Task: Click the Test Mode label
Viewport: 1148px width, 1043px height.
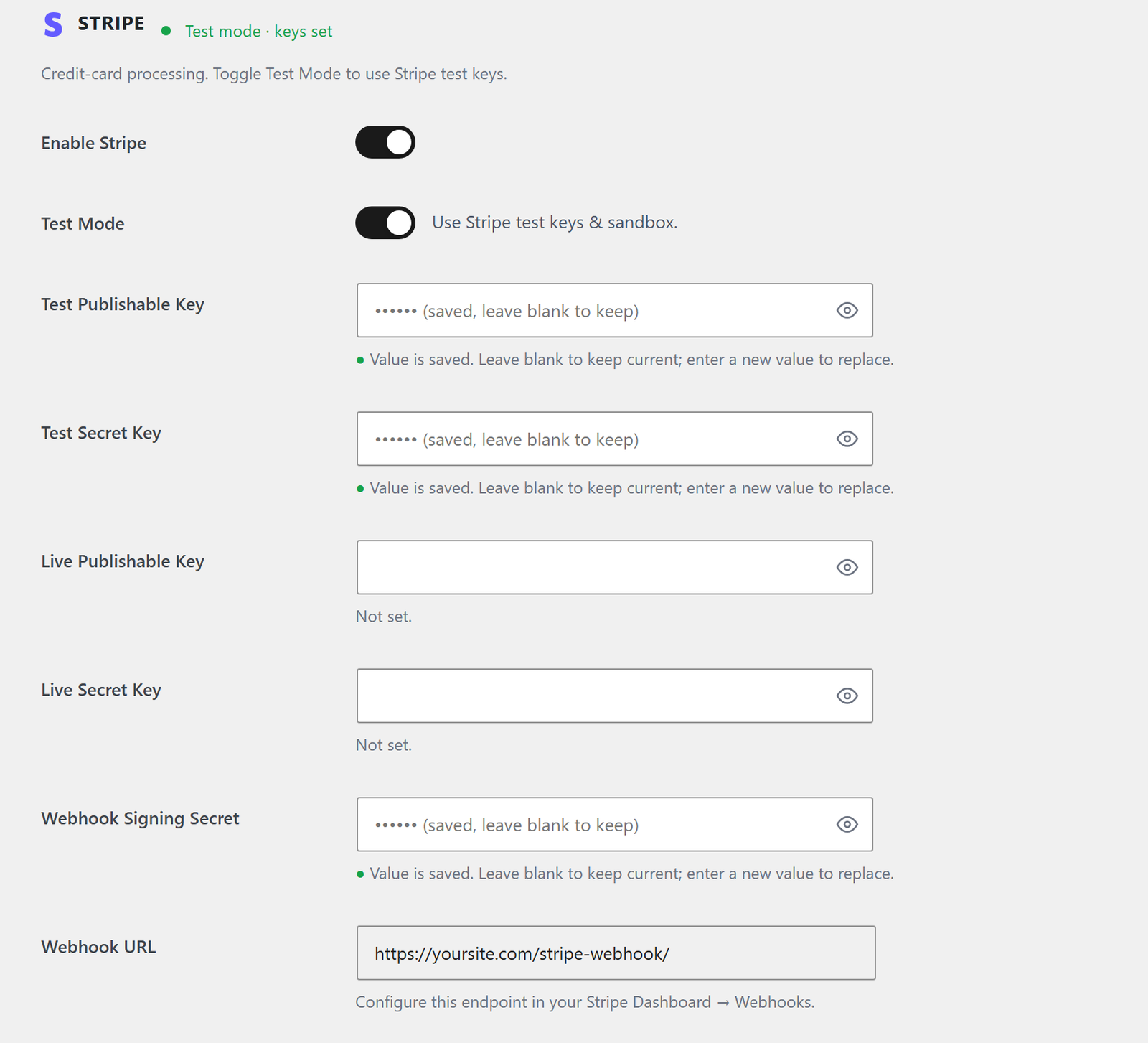Action: [x=83, y=223]
